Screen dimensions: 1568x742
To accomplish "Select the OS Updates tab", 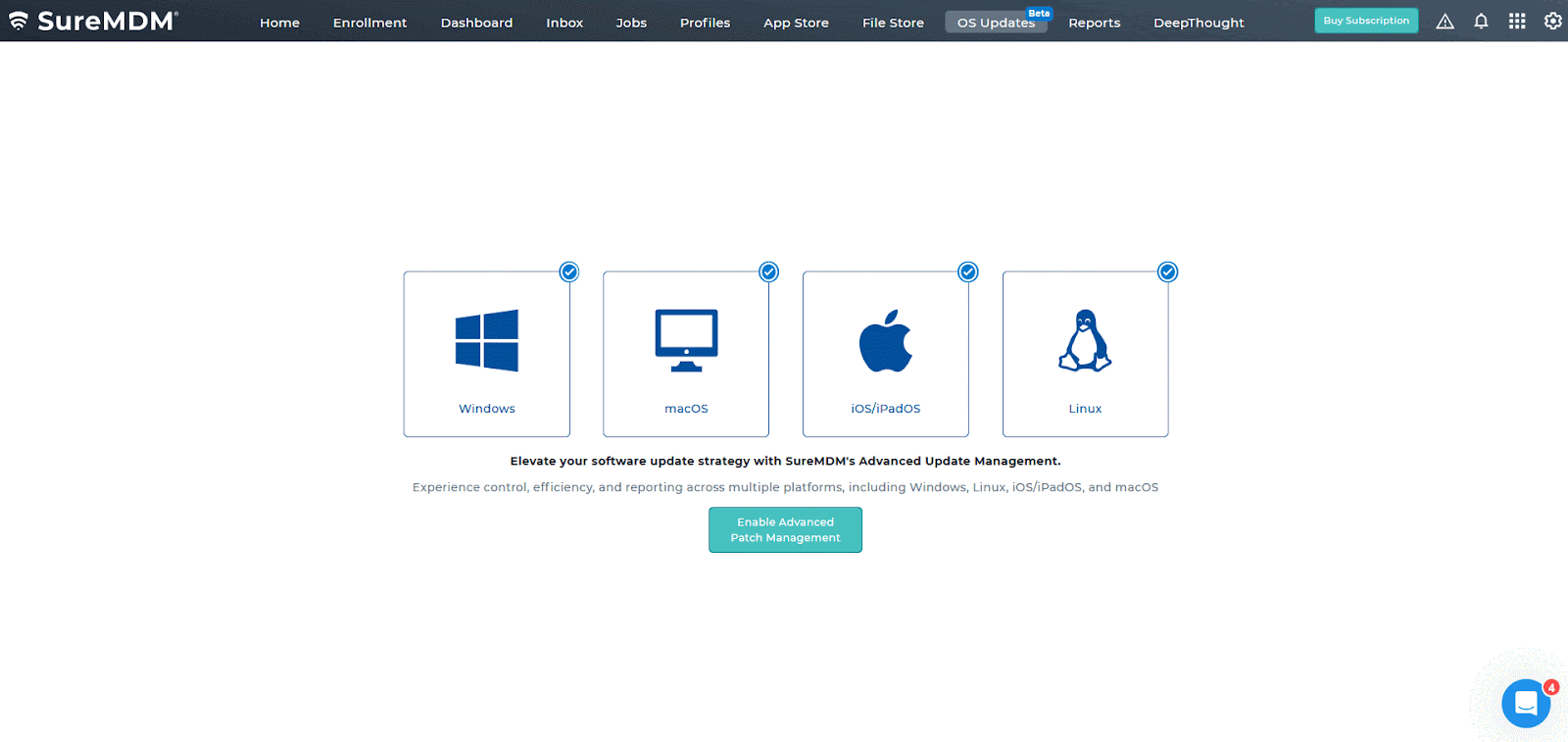I will click(996, 23).
